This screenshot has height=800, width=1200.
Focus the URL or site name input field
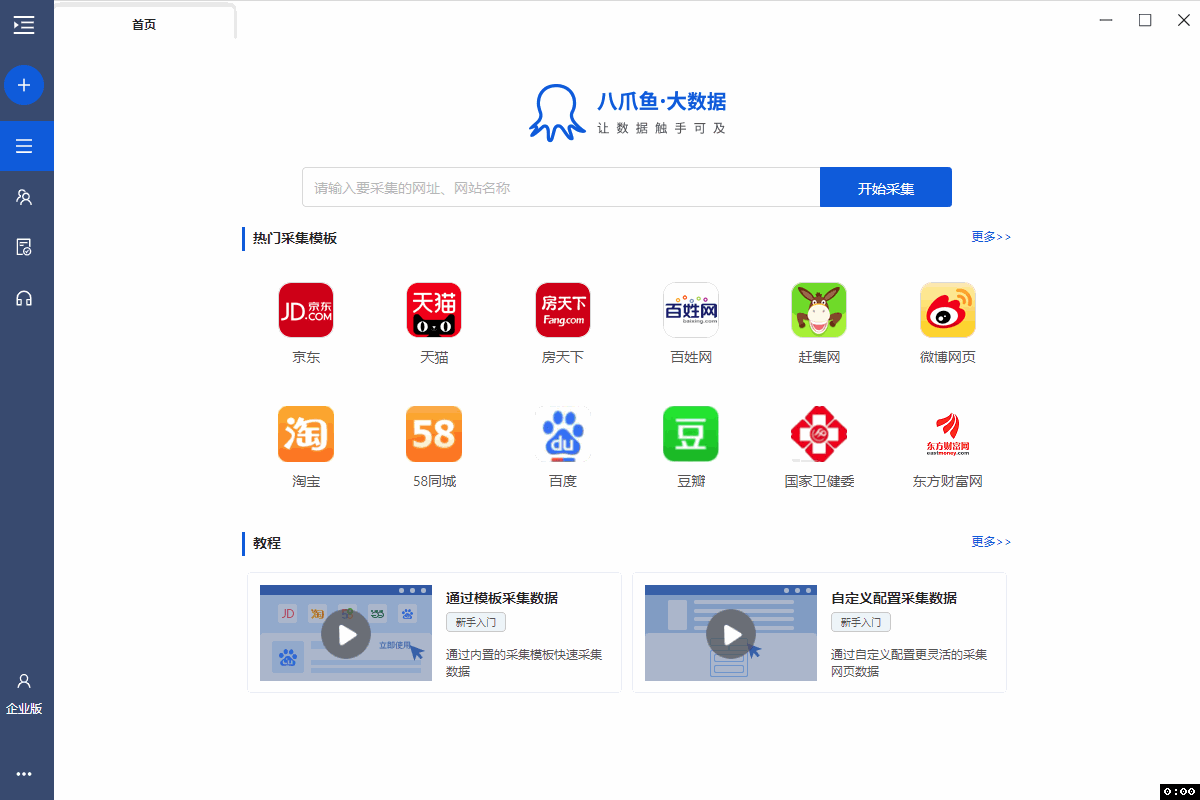[561, 188]
